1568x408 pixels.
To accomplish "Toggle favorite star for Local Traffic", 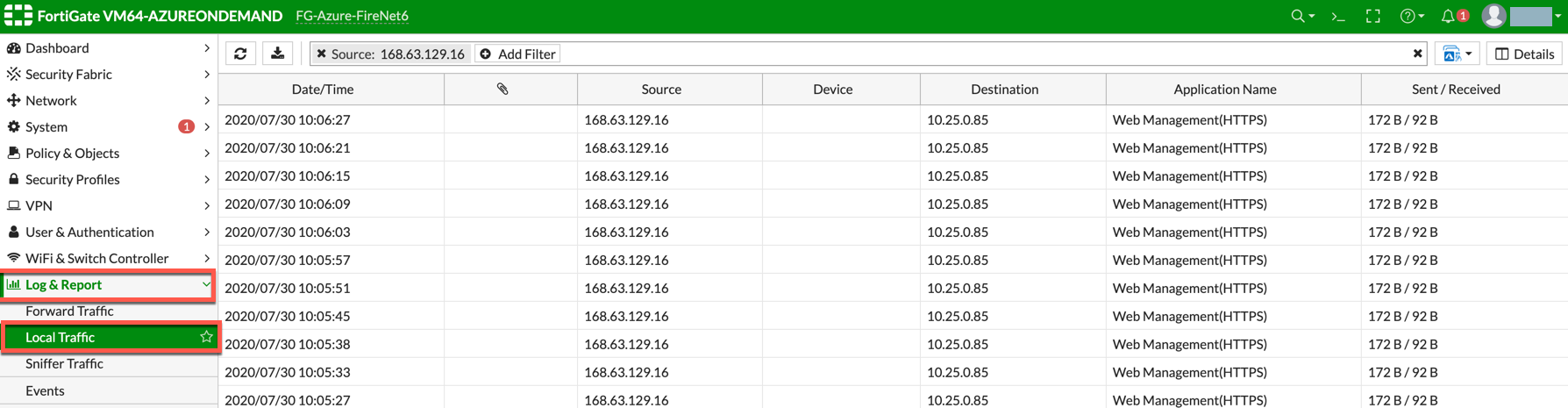I will coord(206,337).
